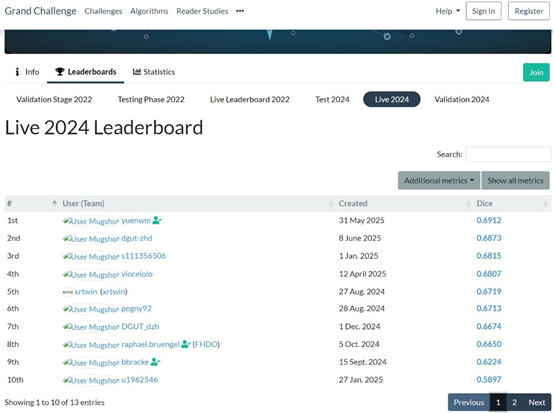Click the xrtwin user avatar thumbnail

[x=67, y=292]
